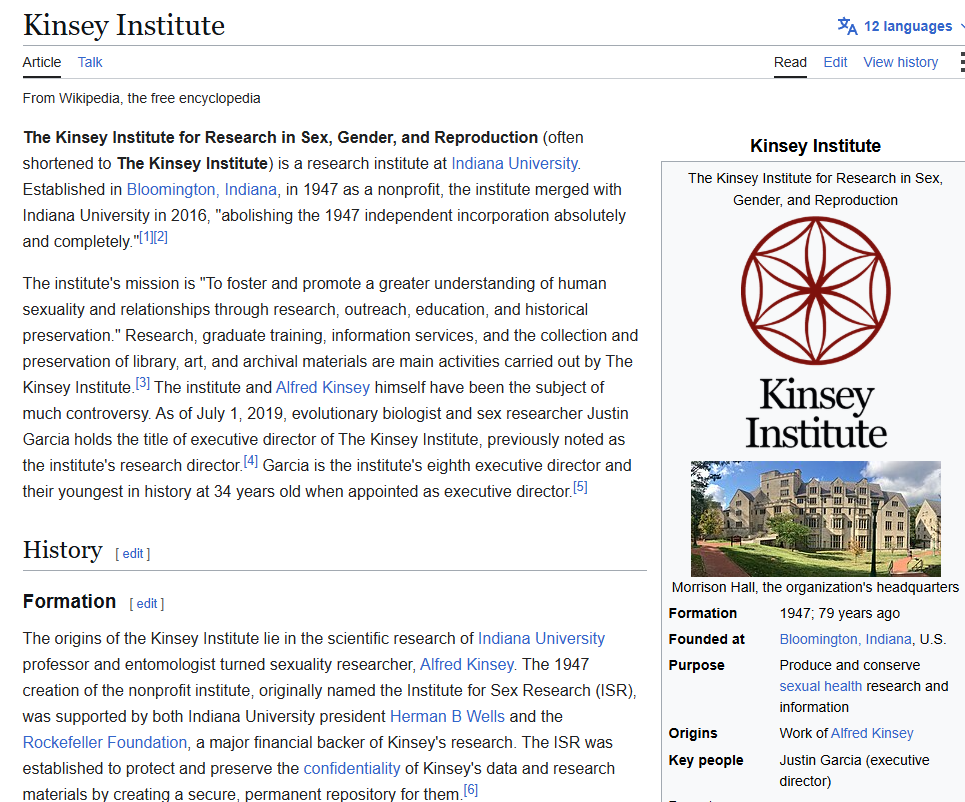Open the more options vertical dots menu
The height and width of the screenshot is (802, 965).
coord(962,62)
